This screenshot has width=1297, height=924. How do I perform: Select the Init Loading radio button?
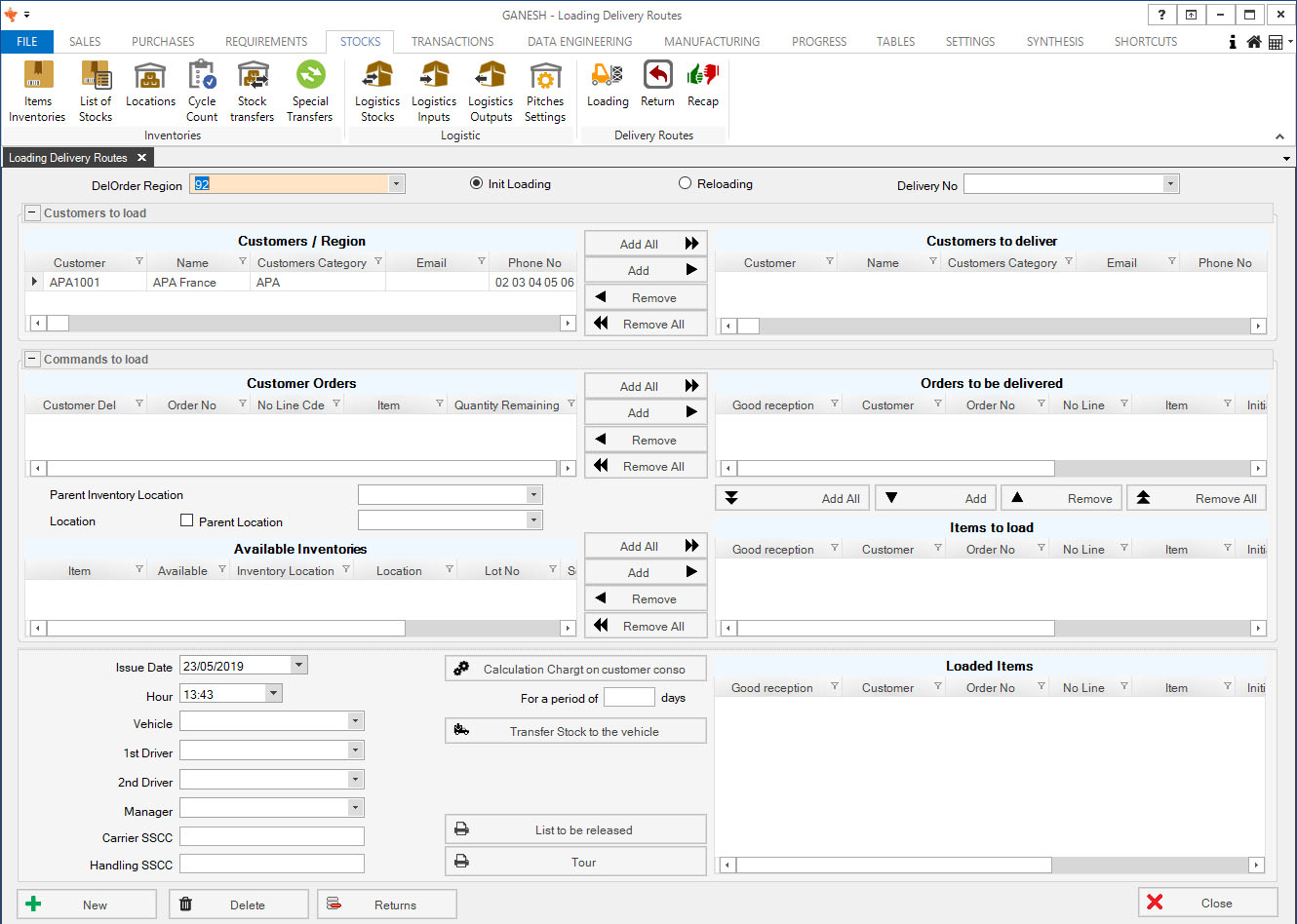click(x=477, y=183)
